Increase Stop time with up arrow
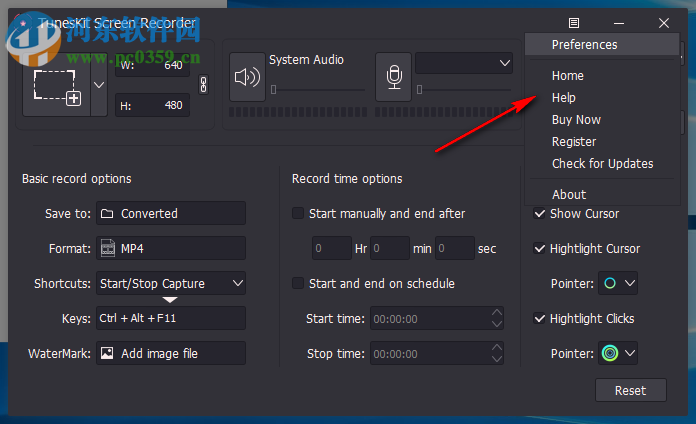 pyautogui.click(x=497, y=348)
